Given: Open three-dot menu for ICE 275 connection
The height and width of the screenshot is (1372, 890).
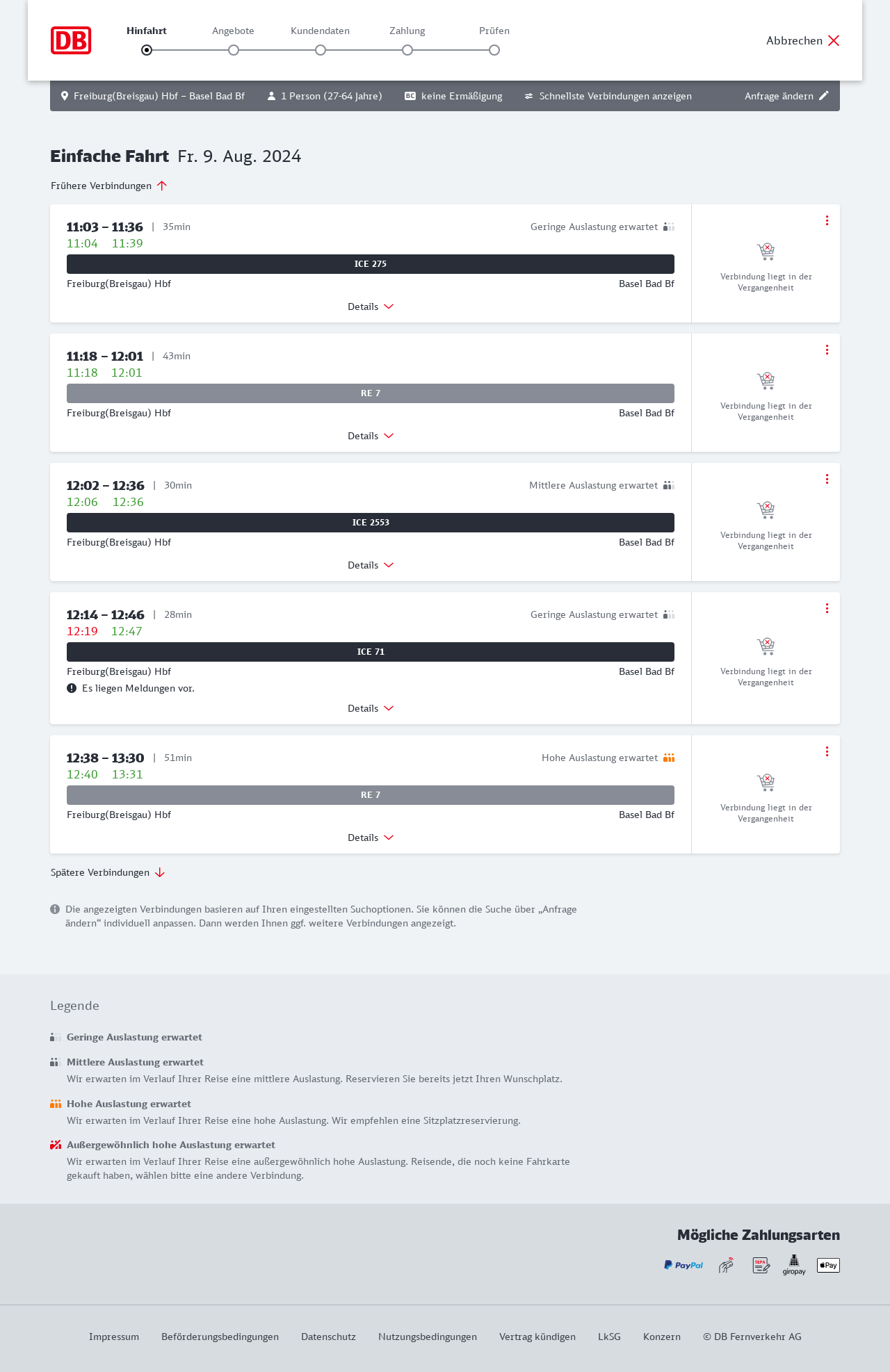Looking at the screenshot, I should tap(827, 220).
